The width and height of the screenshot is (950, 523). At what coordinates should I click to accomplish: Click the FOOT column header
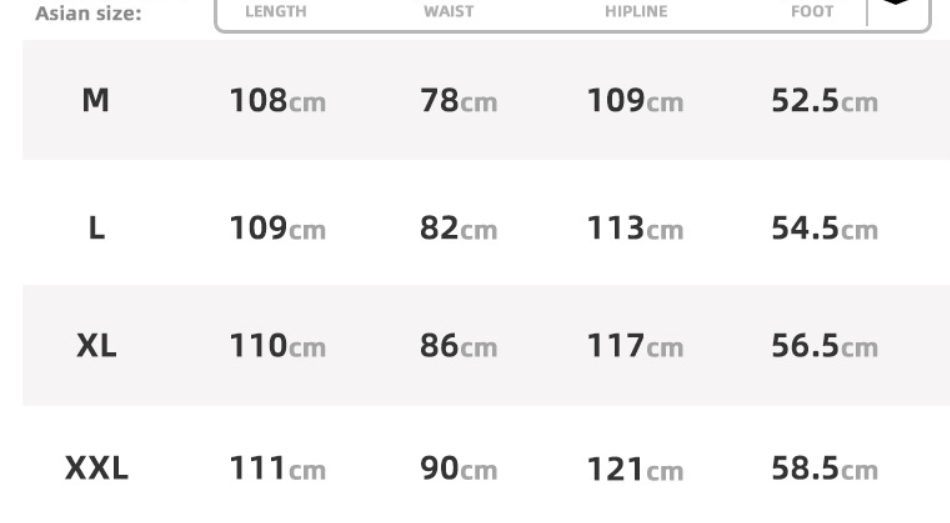812,12
